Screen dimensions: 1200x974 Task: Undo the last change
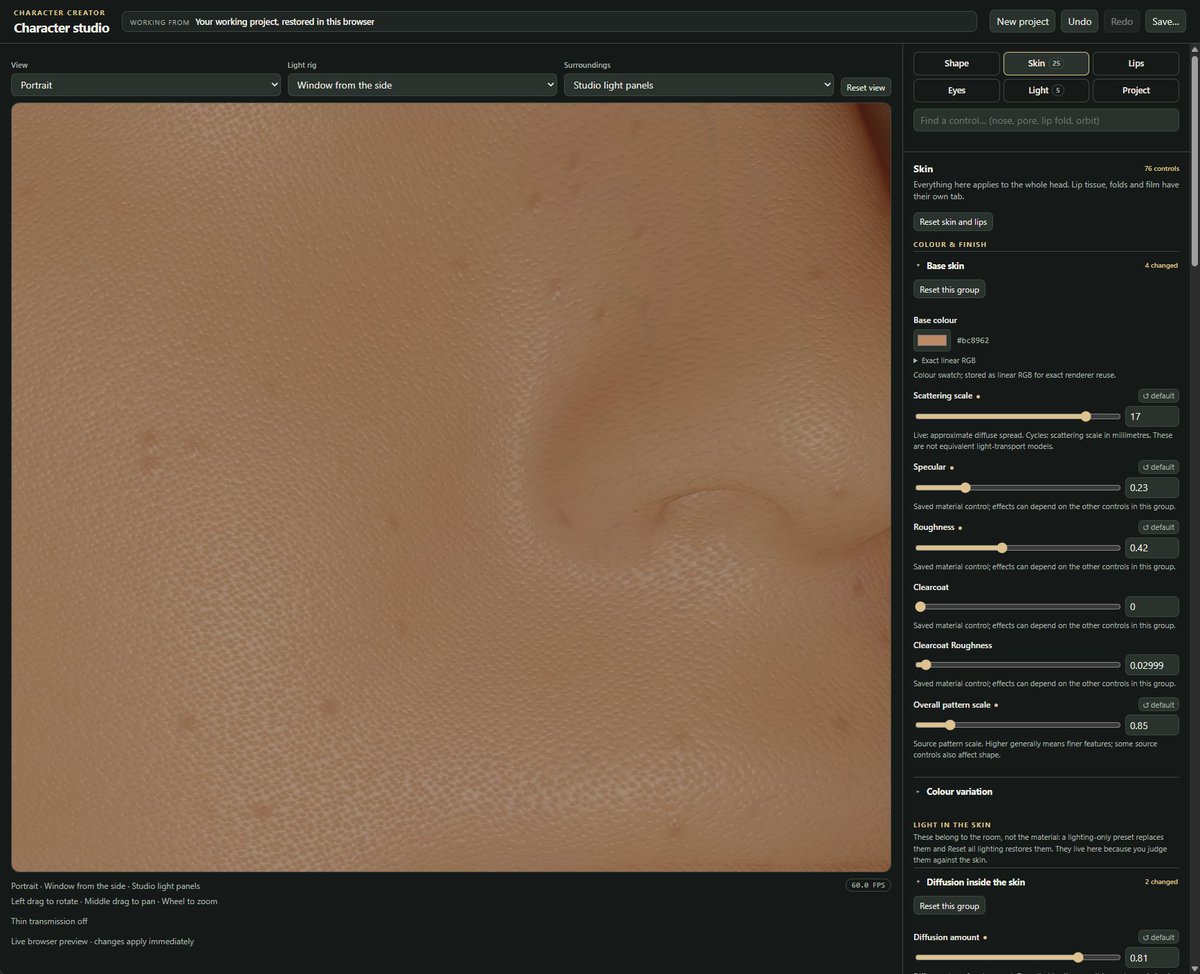pyautogui.click(x=1080, y=21)
